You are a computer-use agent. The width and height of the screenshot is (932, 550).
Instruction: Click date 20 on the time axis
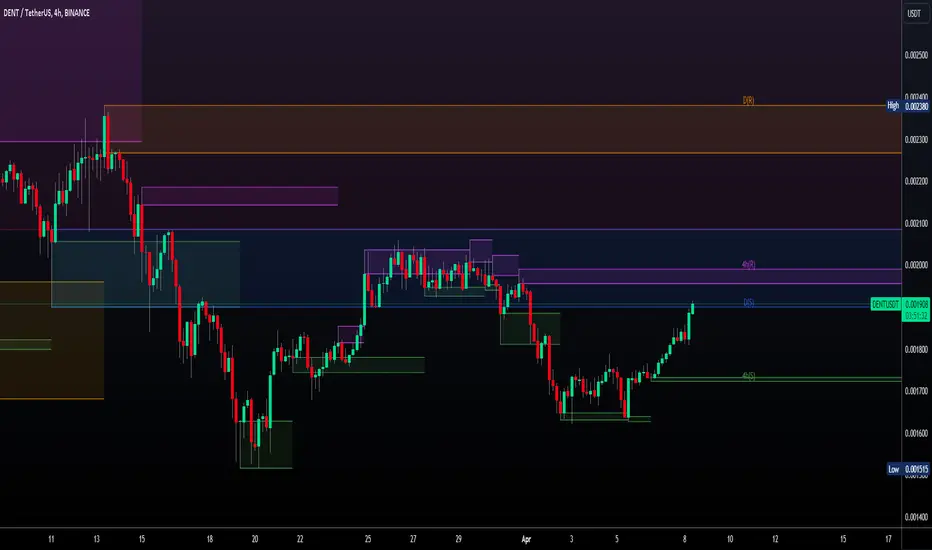pos(254,539)
